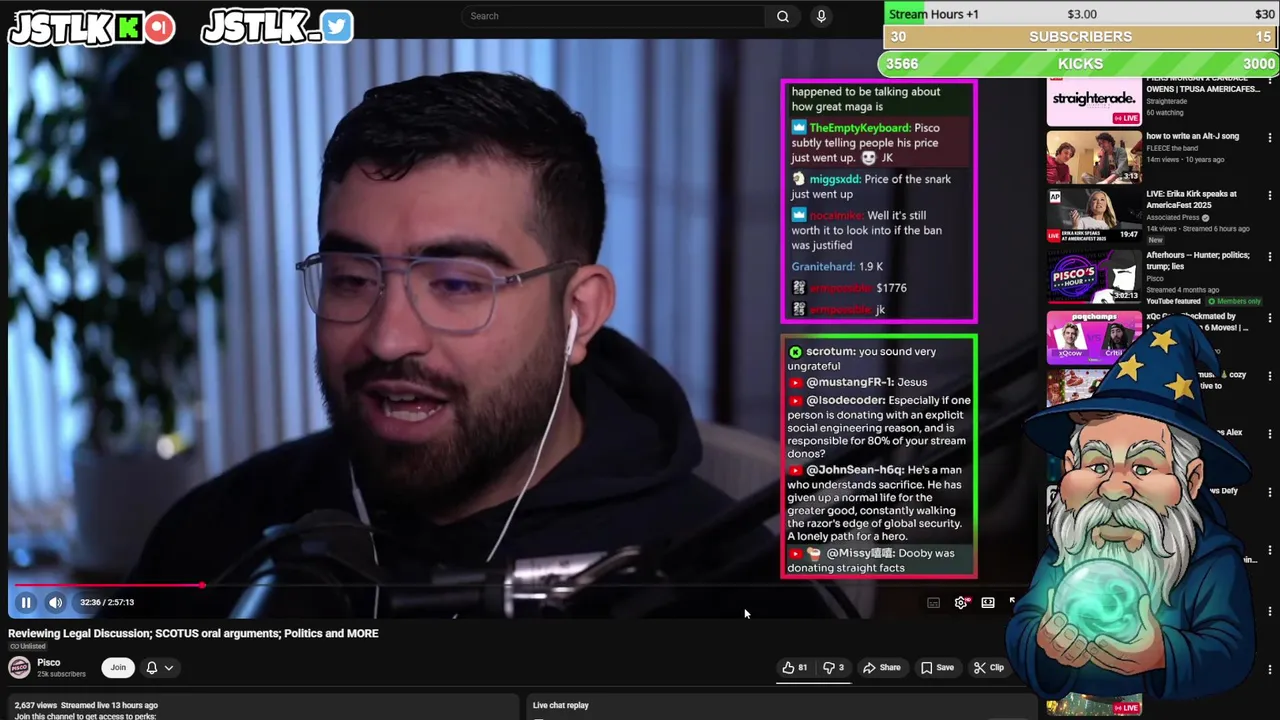Viewport: 1280px width, 720px height.
Task: Click the '25k subscribers' text
Action: tap(61, 674)
